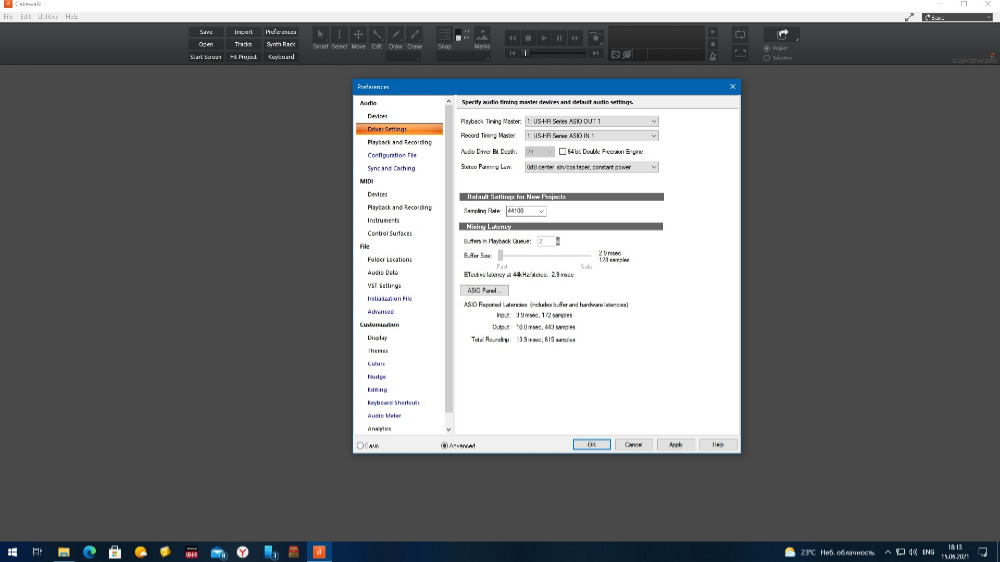
Task: Open Windows Start menu
Action: 12,552
